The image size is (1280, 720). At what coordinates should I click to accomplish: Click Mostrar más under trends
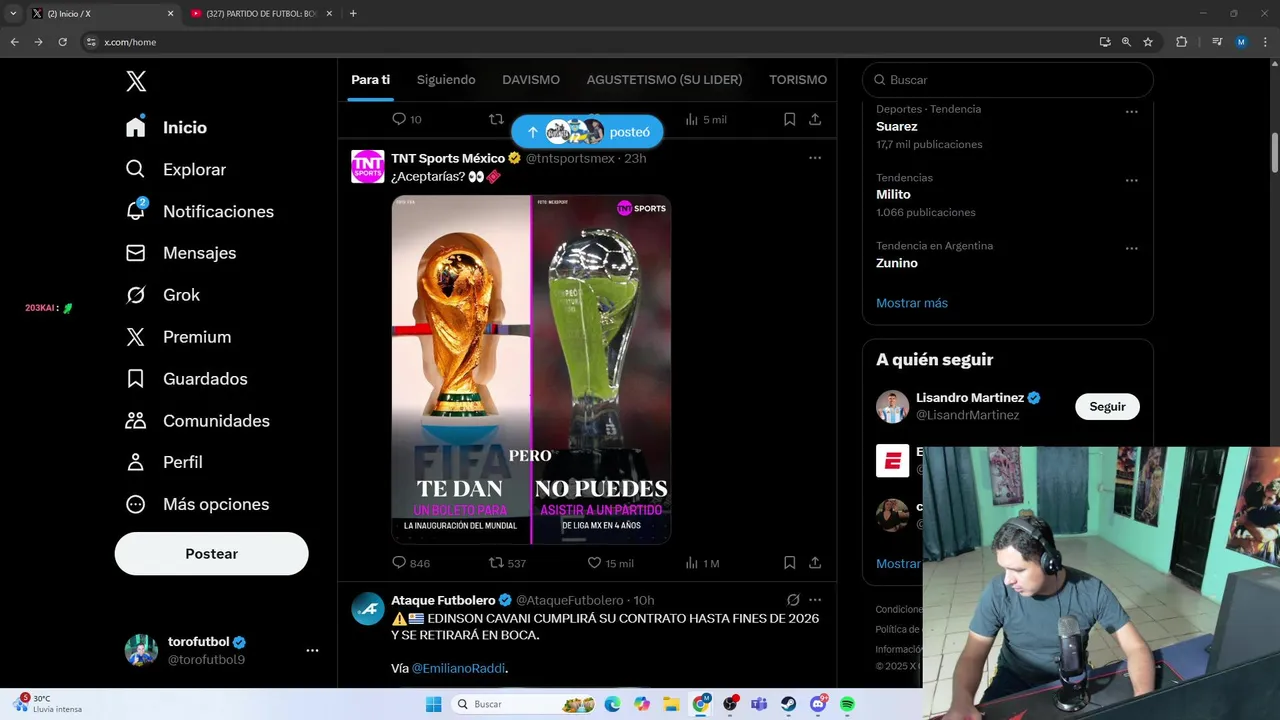[x=912, y=303]
